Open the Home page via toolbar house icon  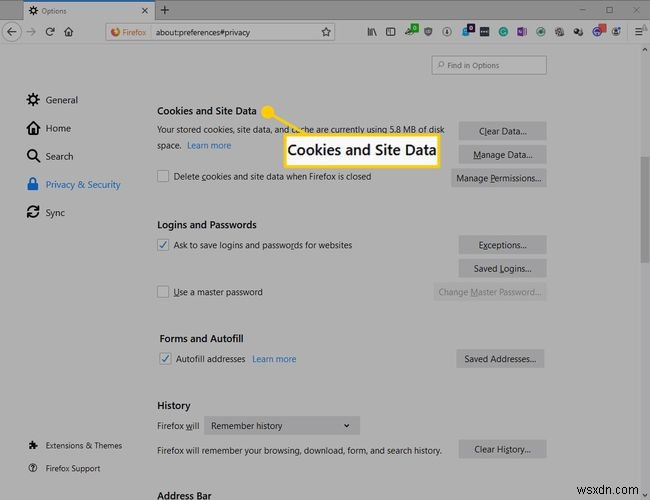click(x=69, y=32)
